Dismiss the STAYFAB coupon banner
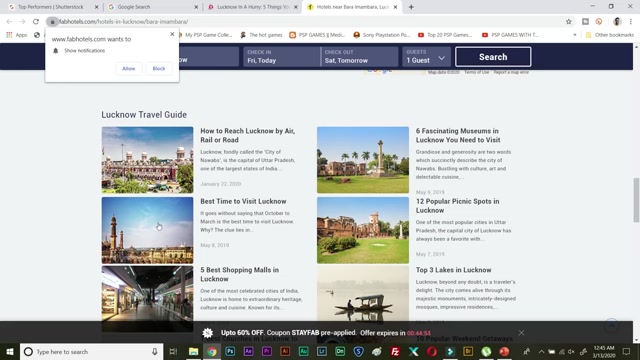640x360 pixels. pyautogui.click(x=521, y=333)
